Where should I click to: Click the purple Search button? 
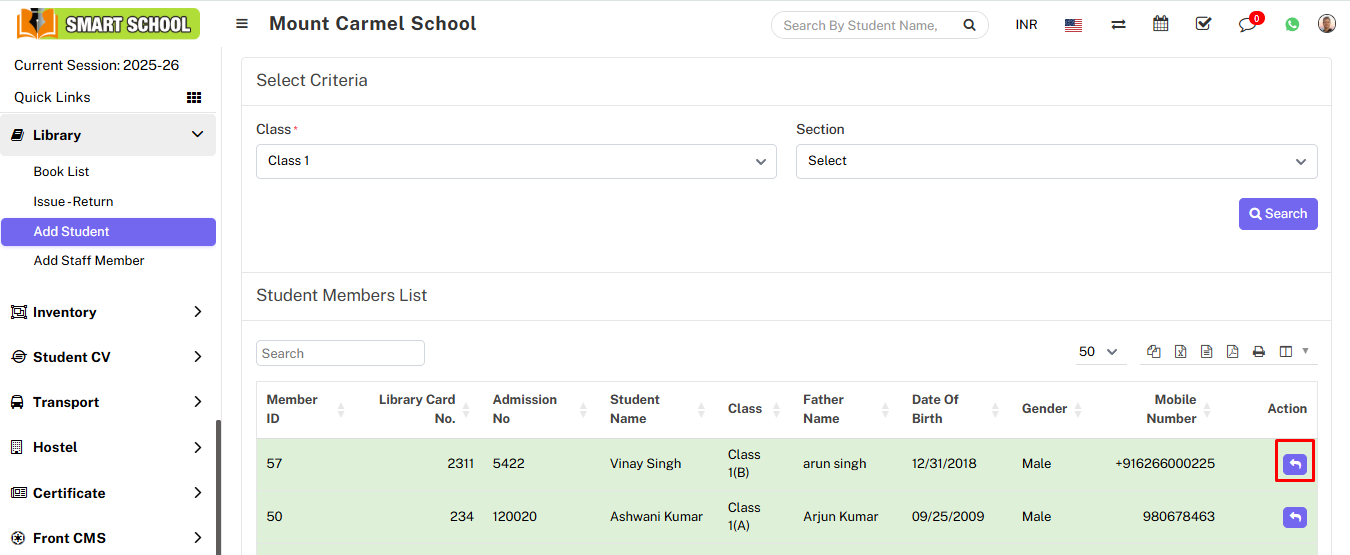1278,214
